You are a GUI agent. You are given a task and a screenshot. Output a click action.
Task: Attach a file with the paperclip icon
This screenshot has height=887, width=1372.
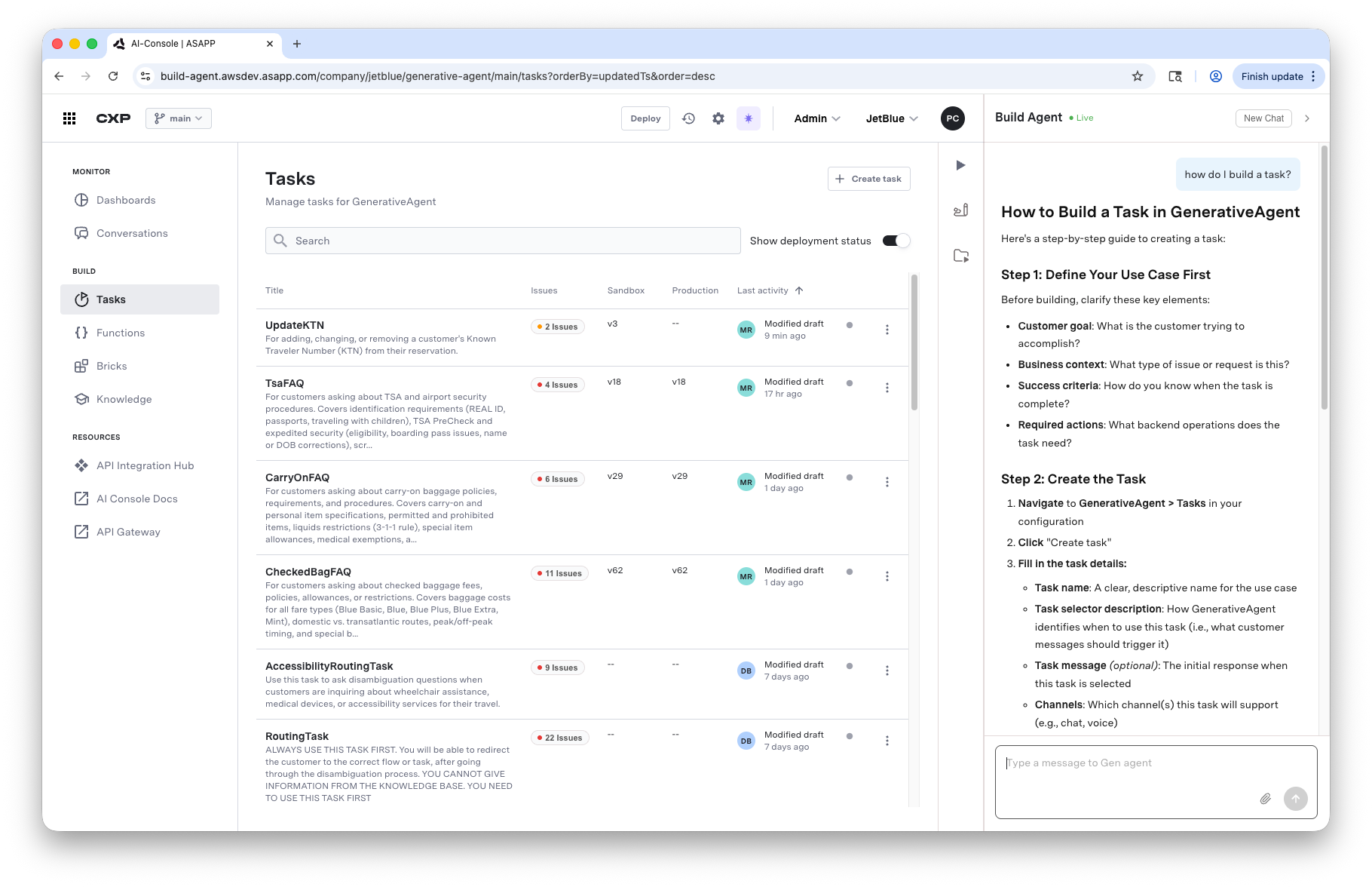1266,798
